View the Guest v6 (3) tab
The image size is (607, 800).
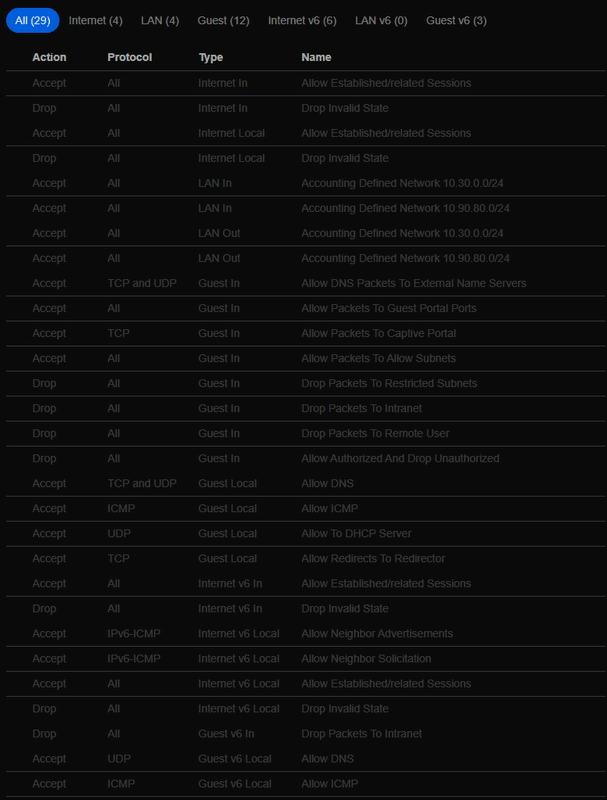456,20
